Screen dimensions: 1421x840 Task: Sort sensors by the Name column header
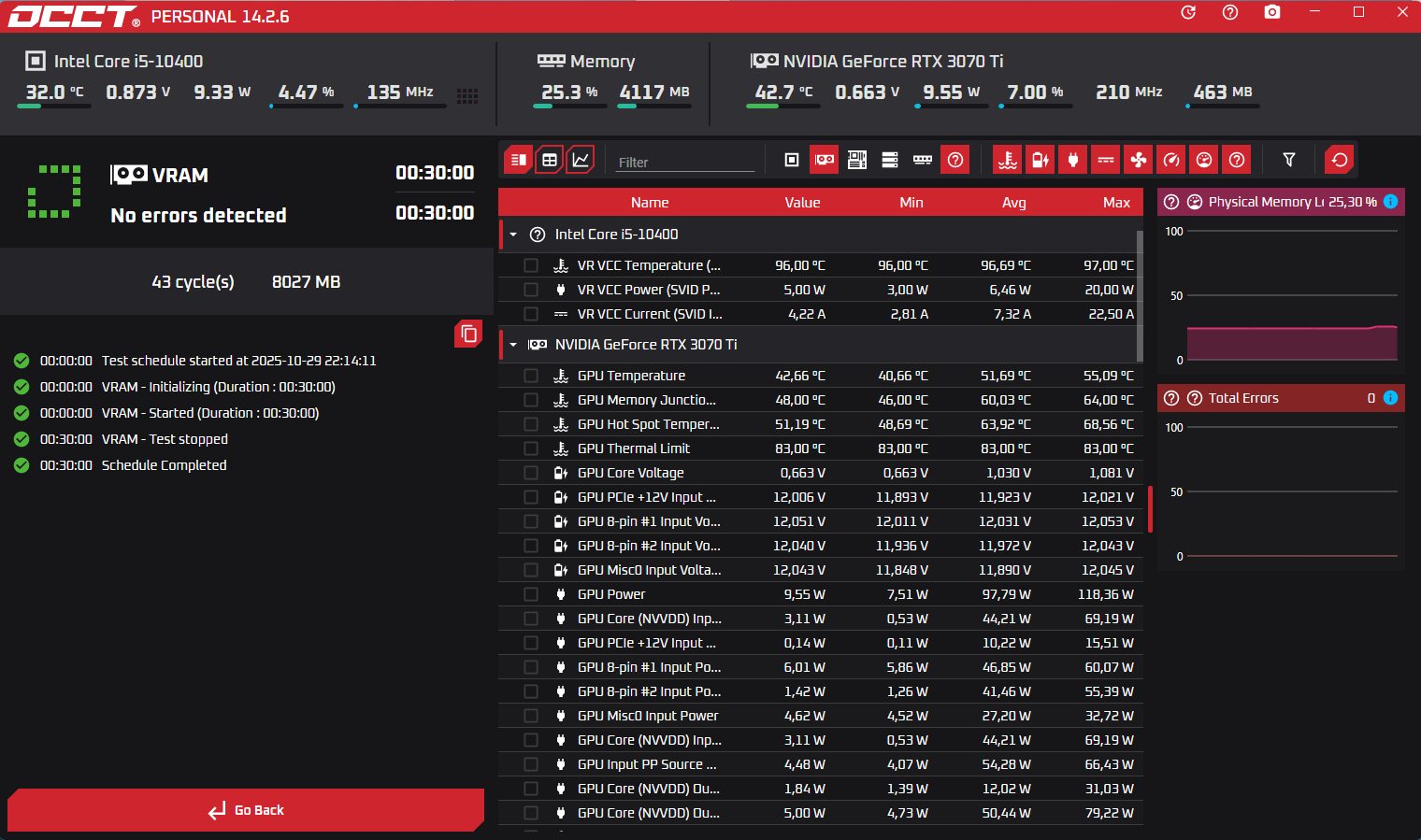pos(649,203)
